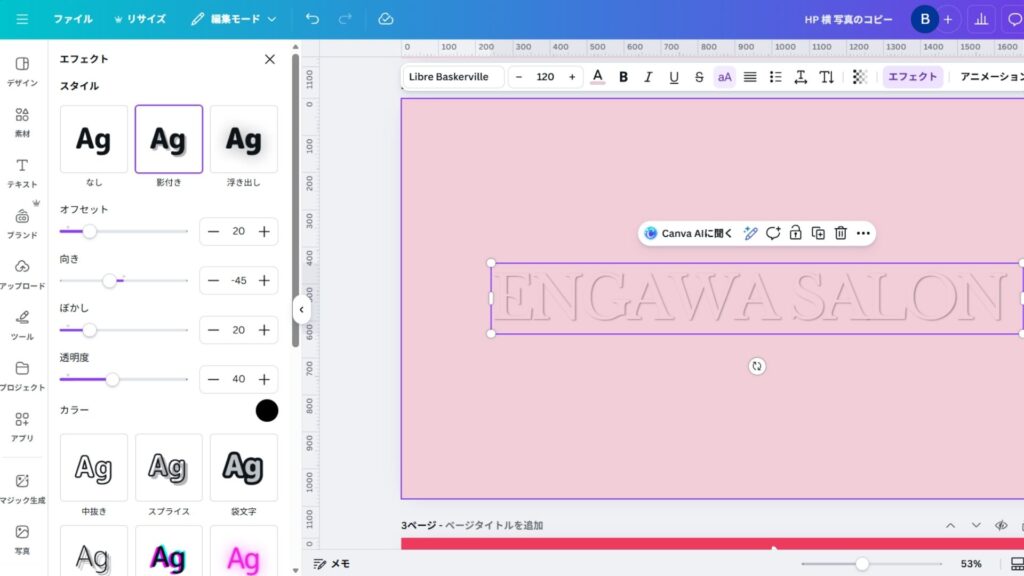
Task: Select the 浮き出し text style thumbnail
Action: [x=243, y=140]
